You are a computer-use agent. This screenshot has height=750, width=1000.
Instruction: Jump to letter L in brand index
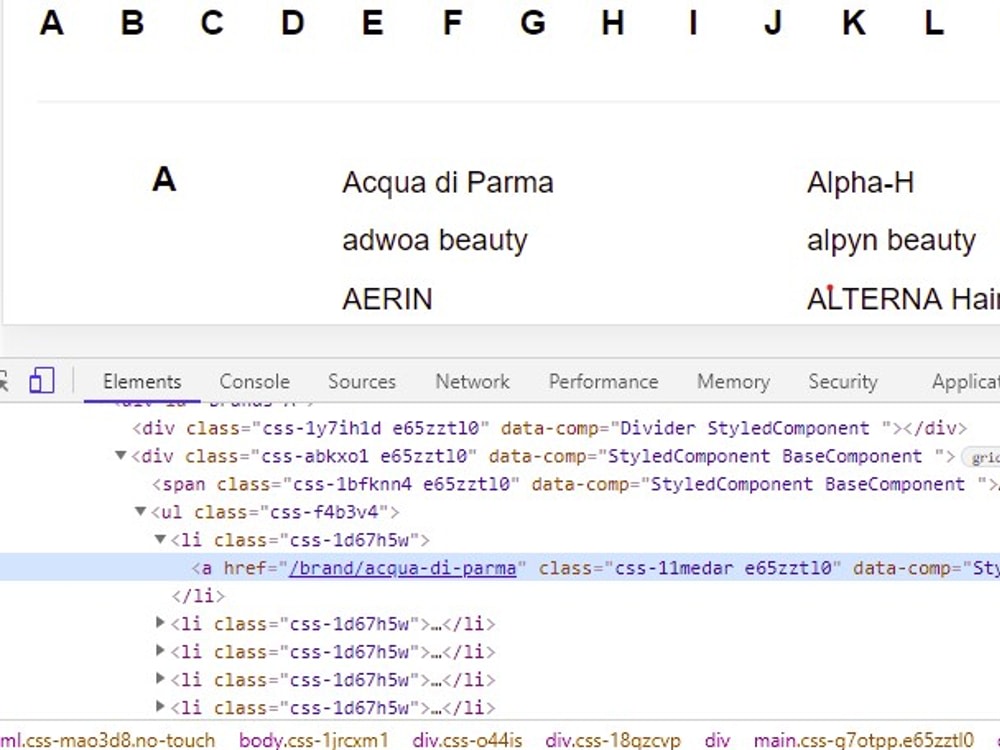pos(934,23)
